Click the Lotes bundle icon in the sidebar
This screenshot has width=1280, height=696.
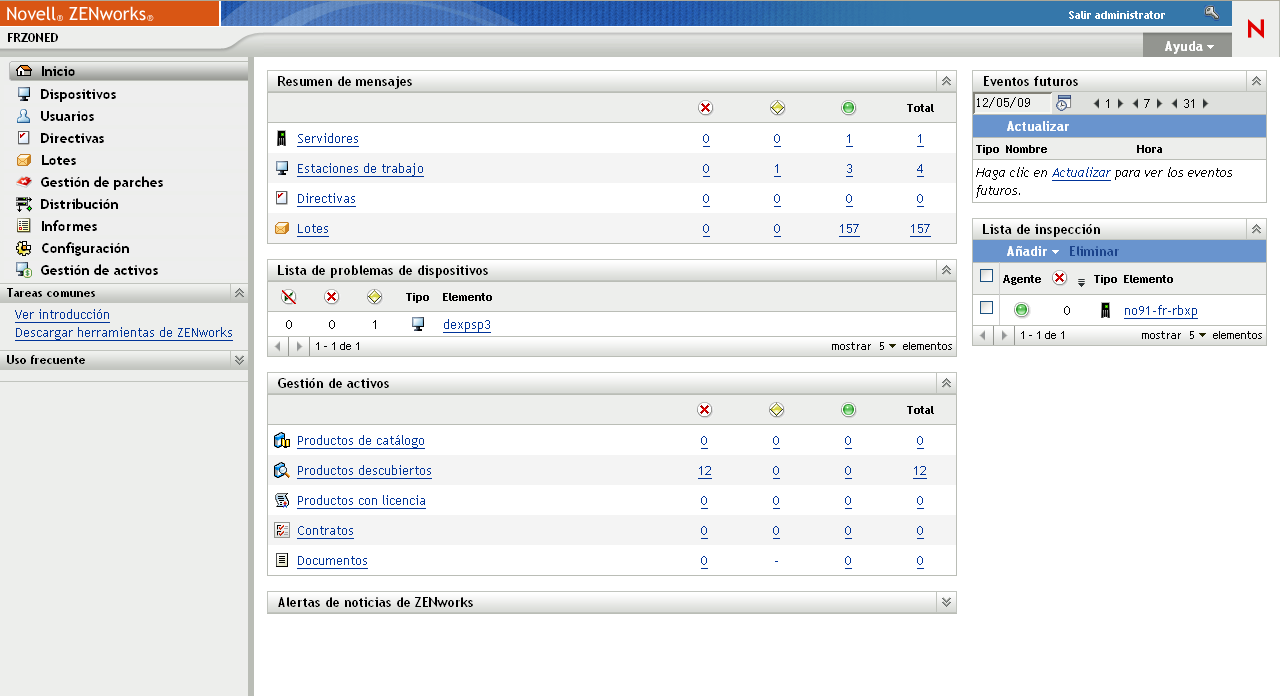tap(24, 160)
